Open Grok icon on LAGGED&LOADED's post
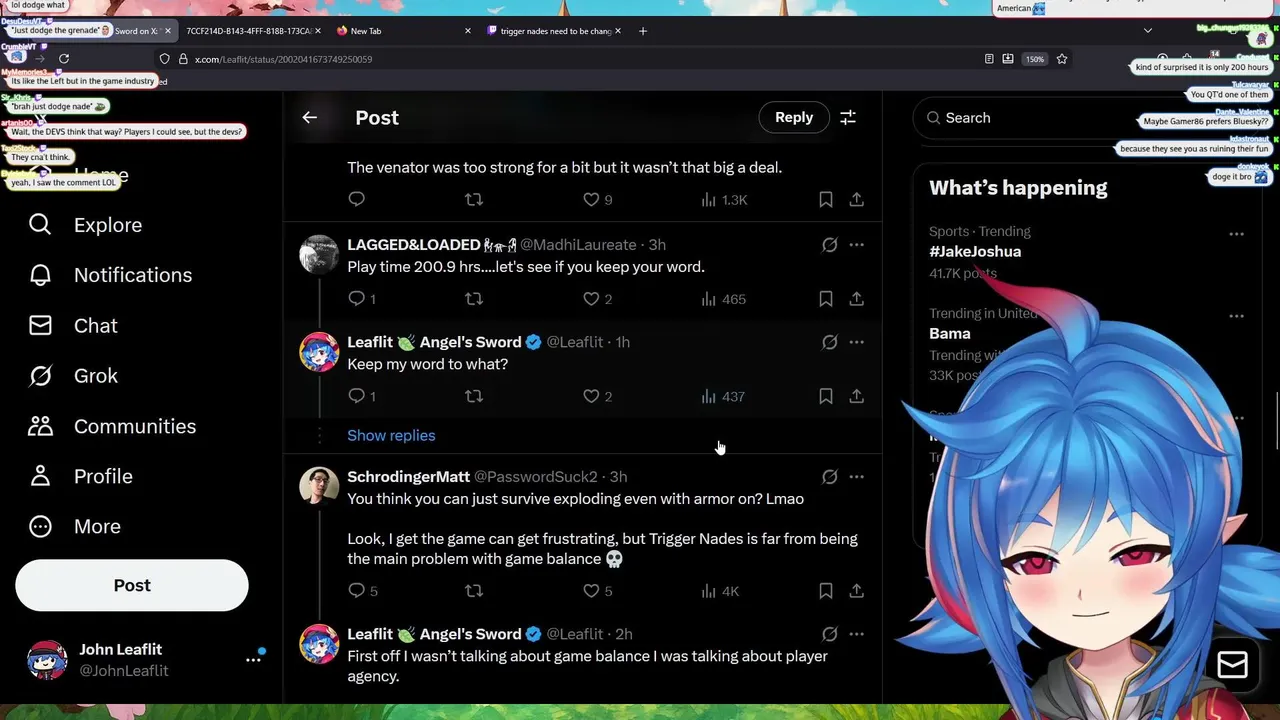1280x720 pixels. (x=829, y=245)
